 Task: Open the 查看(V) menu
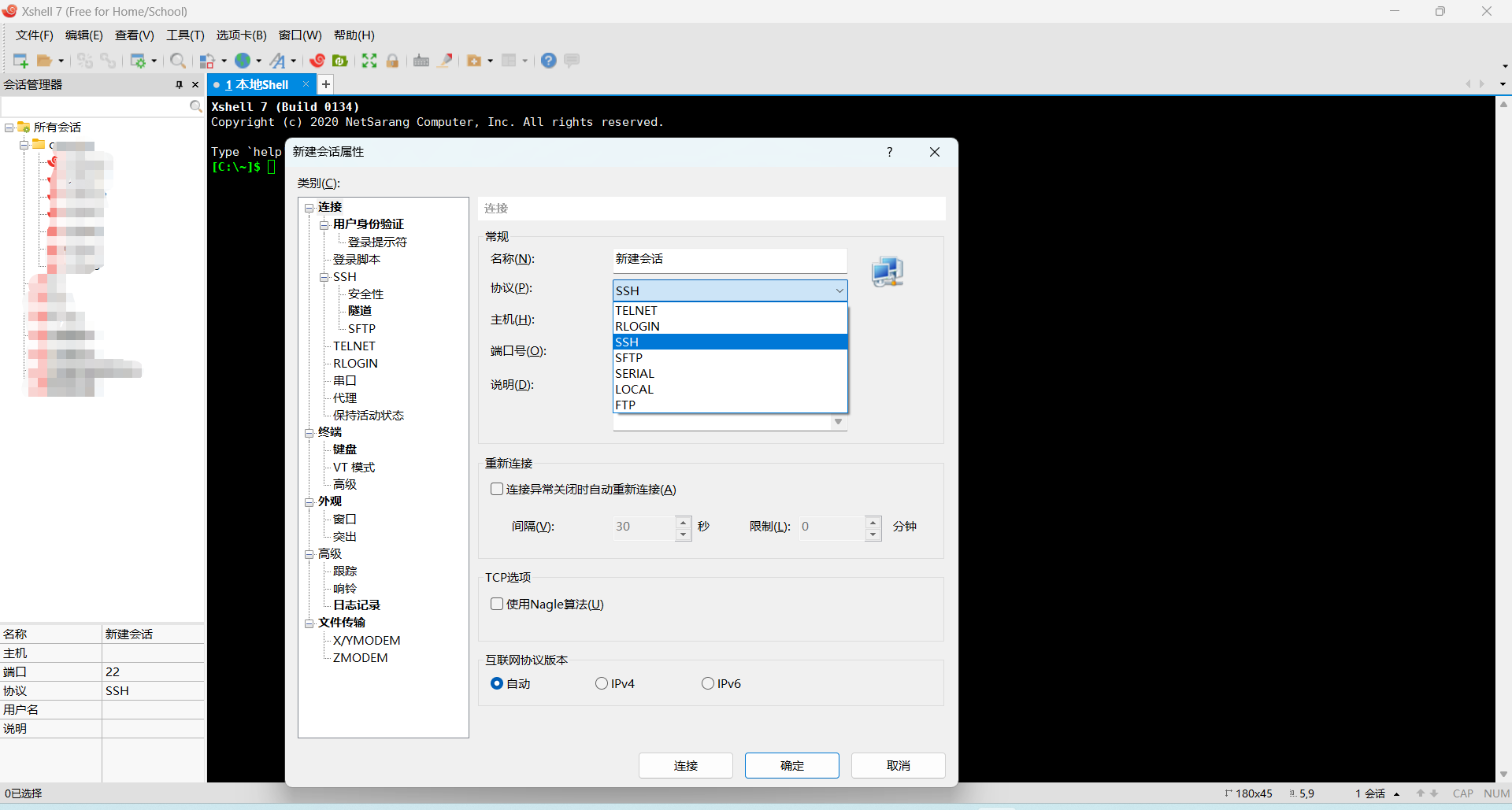pyautogui.click(x=134, y=35)
